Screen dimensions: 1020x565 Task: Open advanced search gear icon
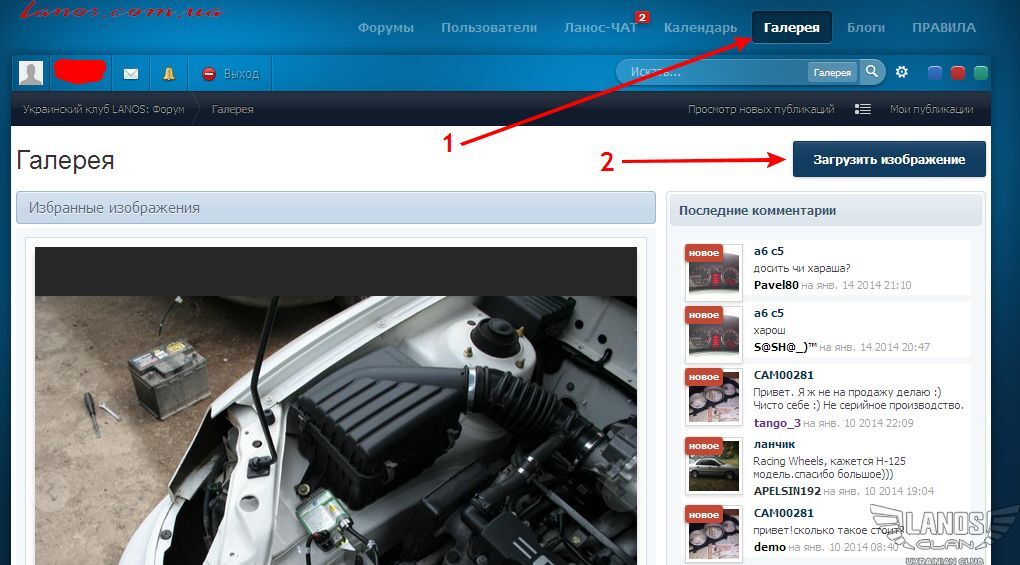click(902, 72)
